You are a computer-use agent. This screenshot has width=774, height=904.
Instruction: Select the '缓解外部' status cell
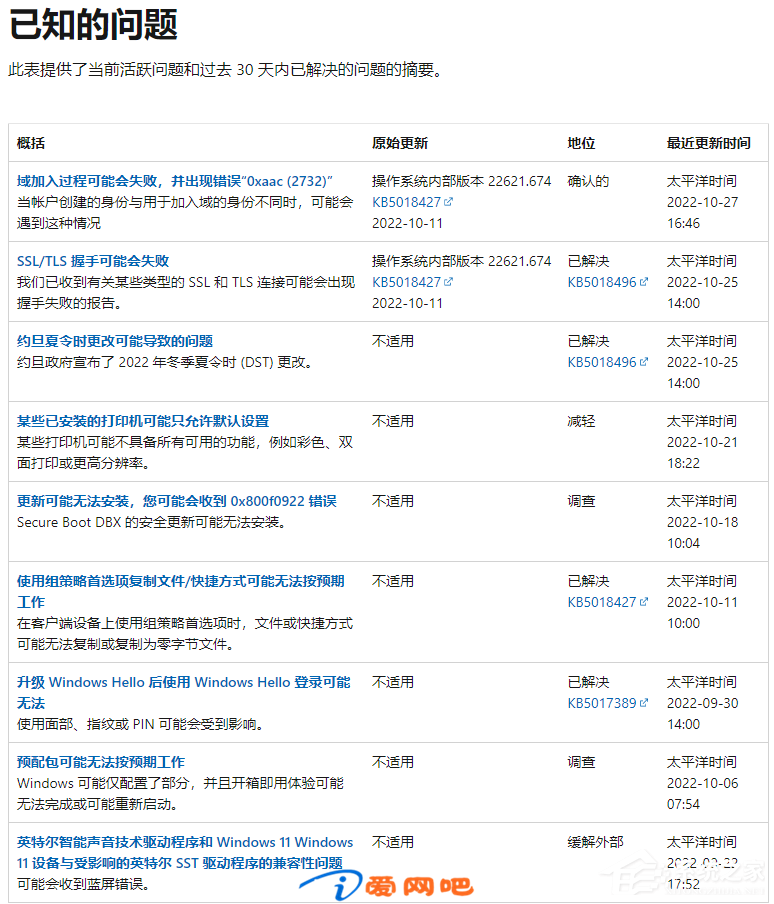tap(595, 842)
